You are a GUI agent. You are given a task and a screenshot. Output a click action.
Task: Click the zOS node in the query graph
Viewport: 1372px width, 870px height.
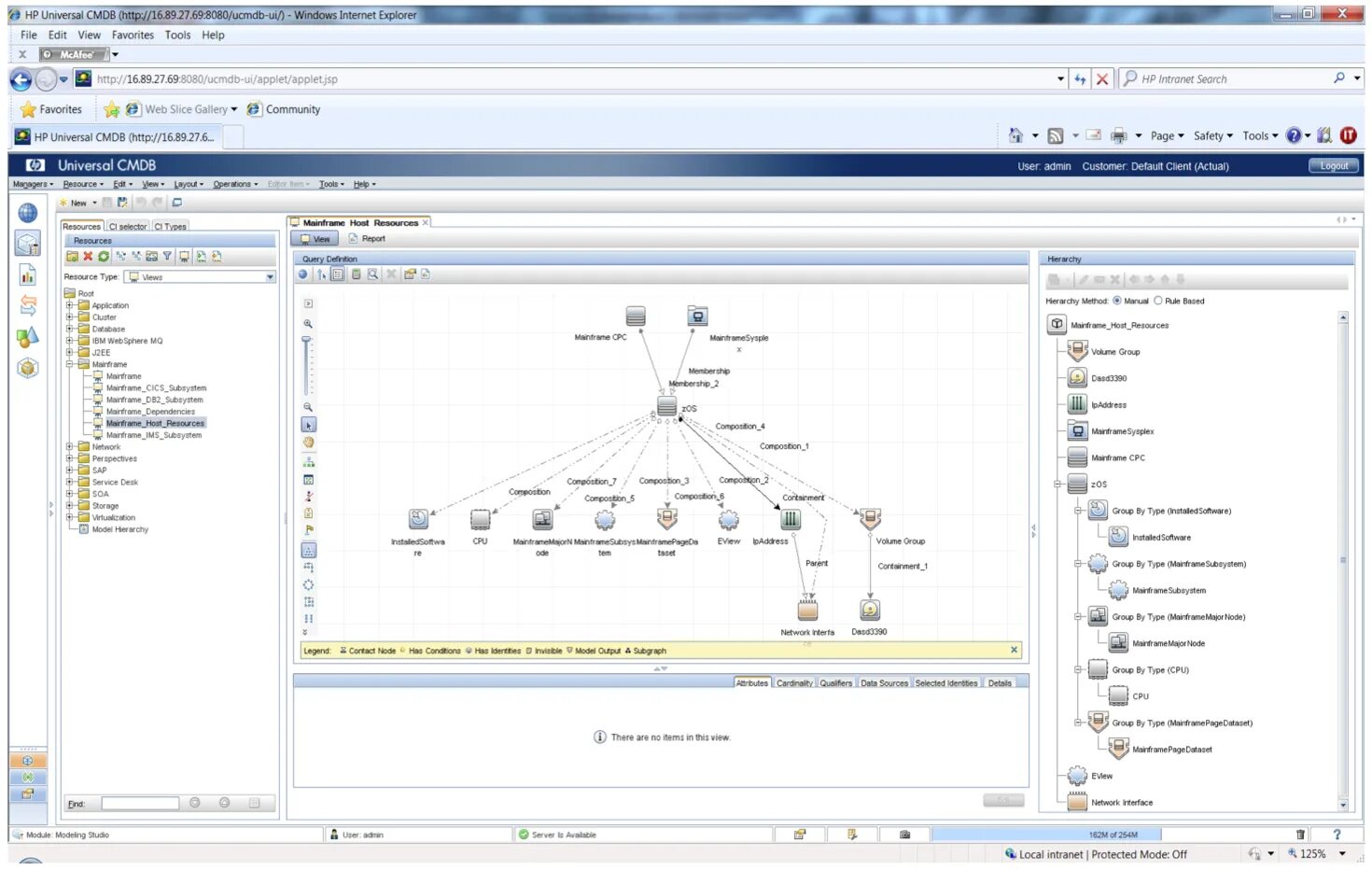[x=666, y=406]
